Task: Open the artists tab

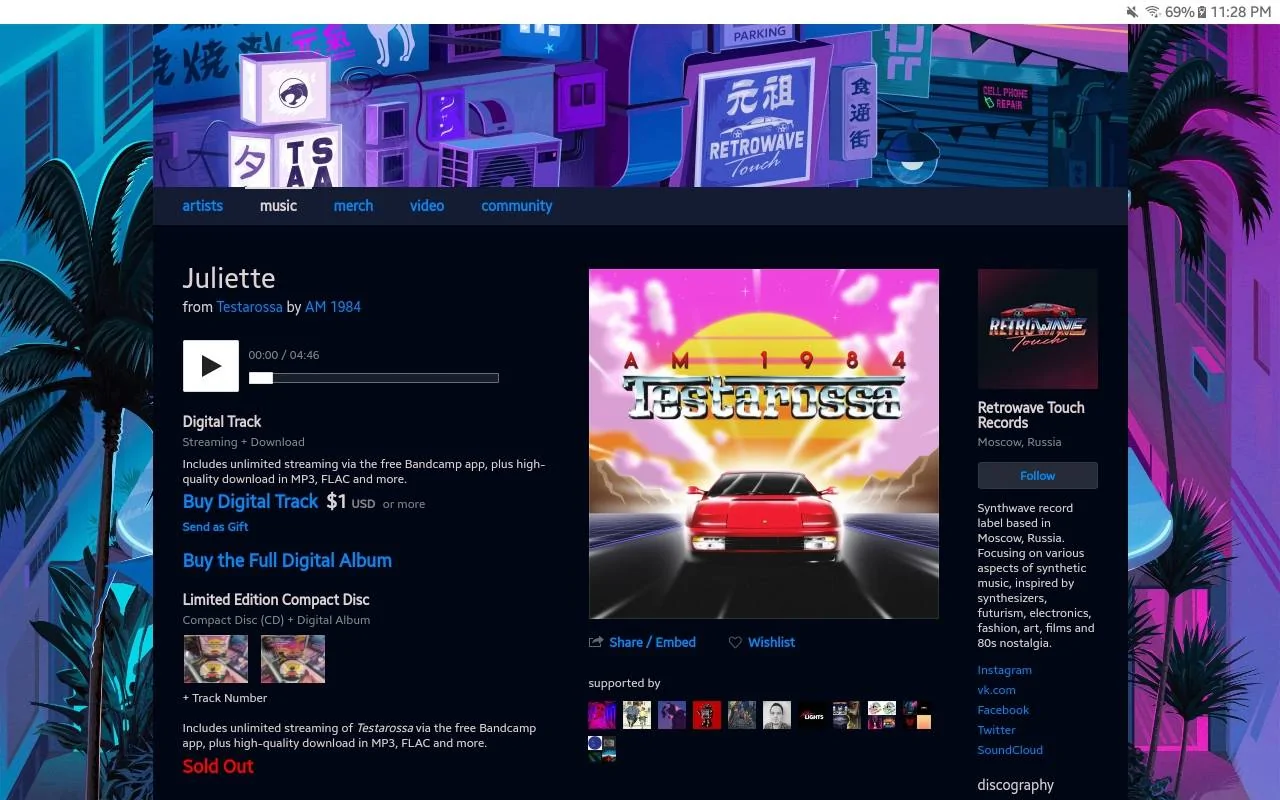Action: point(202,206)
